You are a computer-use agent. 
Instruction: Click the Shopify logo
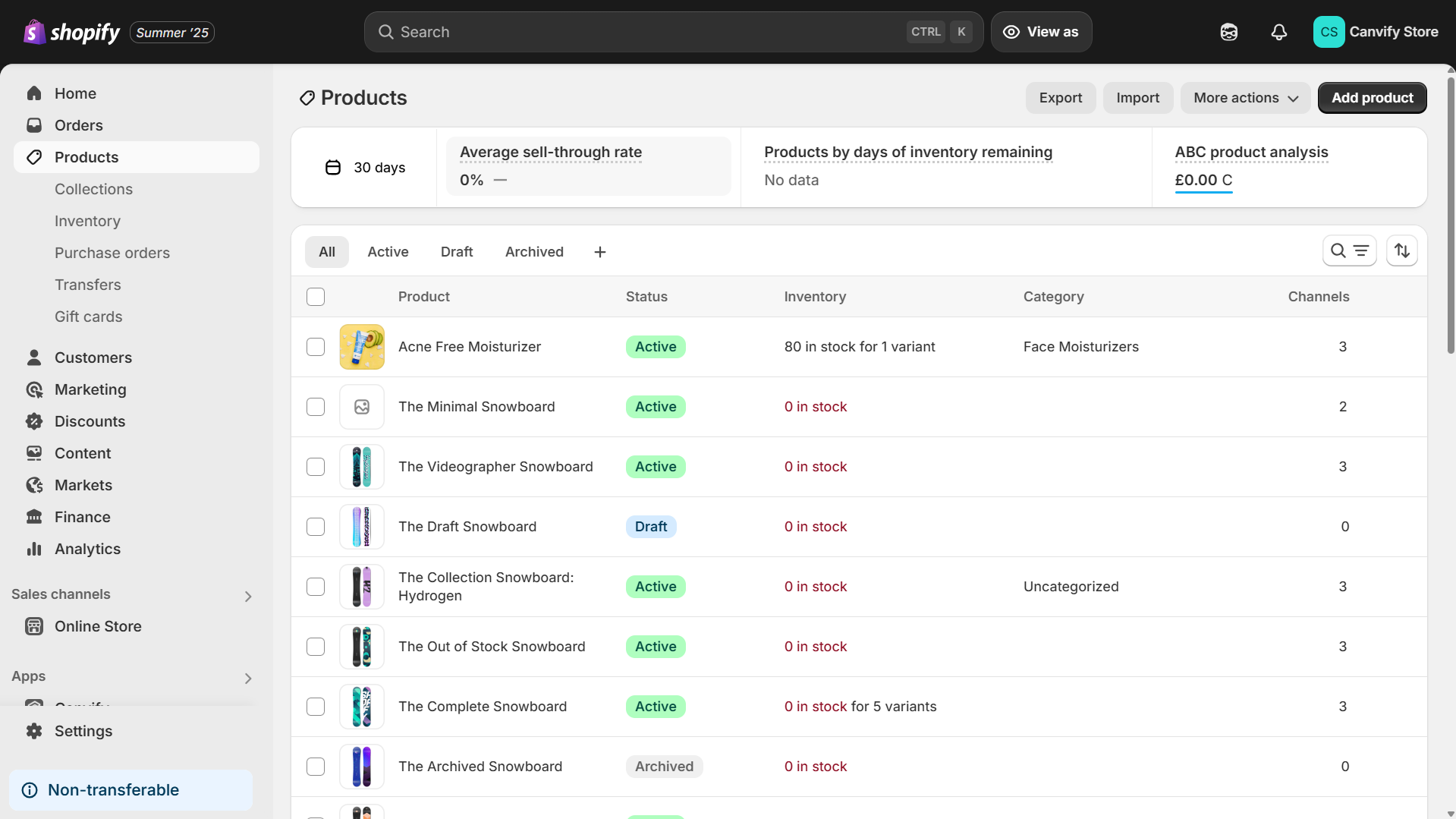72,32
